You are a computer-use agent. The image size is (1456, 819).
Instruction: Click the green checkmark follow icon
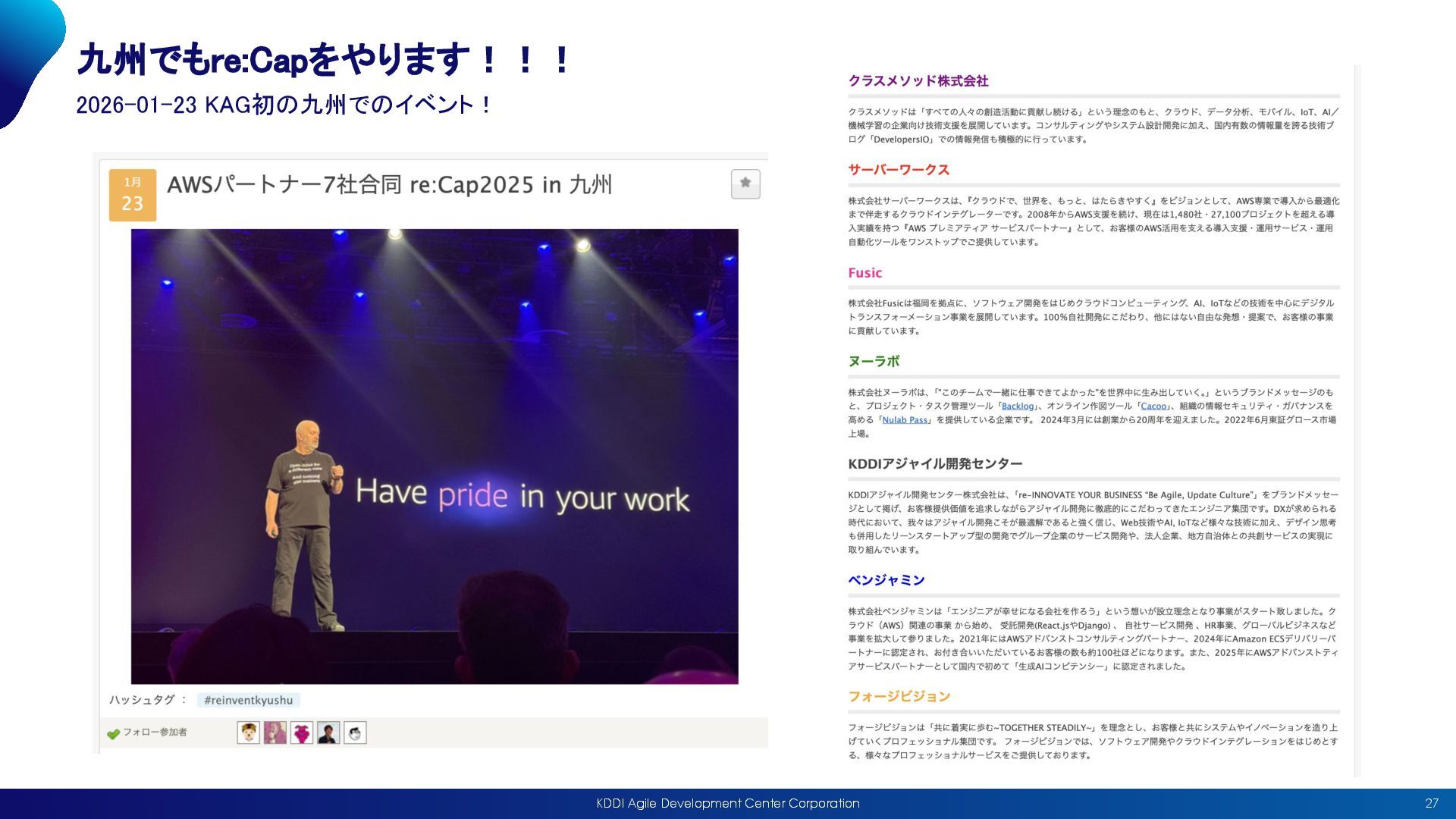point(114,733)
